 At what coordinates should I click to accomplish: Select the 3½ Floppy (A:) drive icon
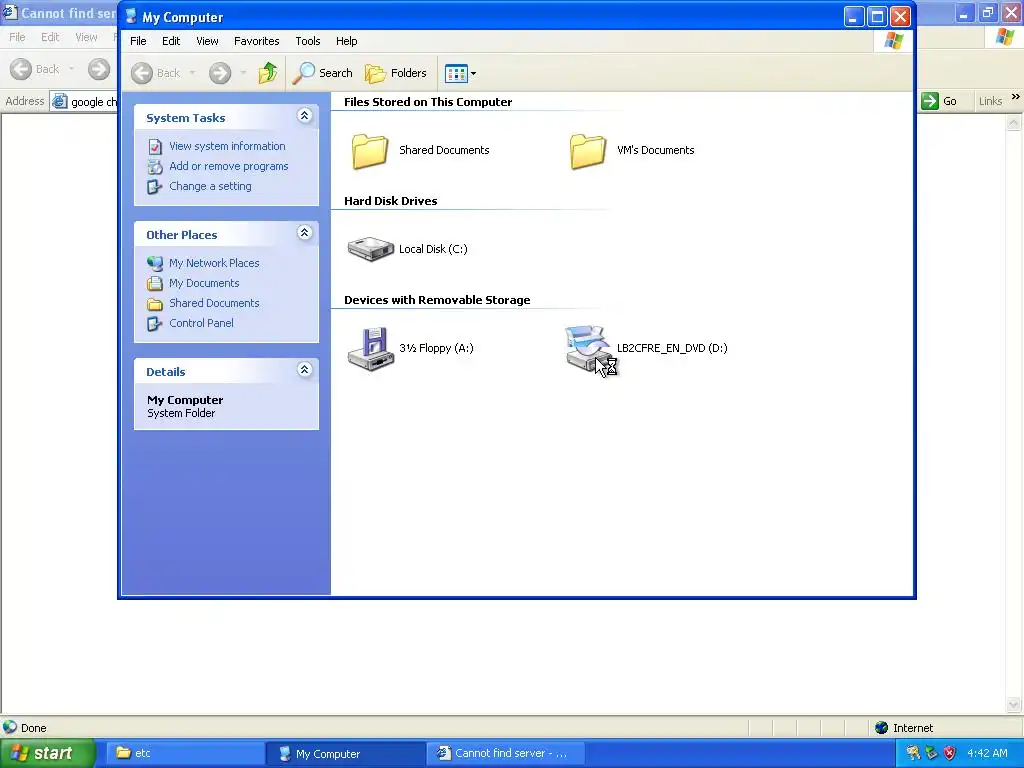[370, 349]
